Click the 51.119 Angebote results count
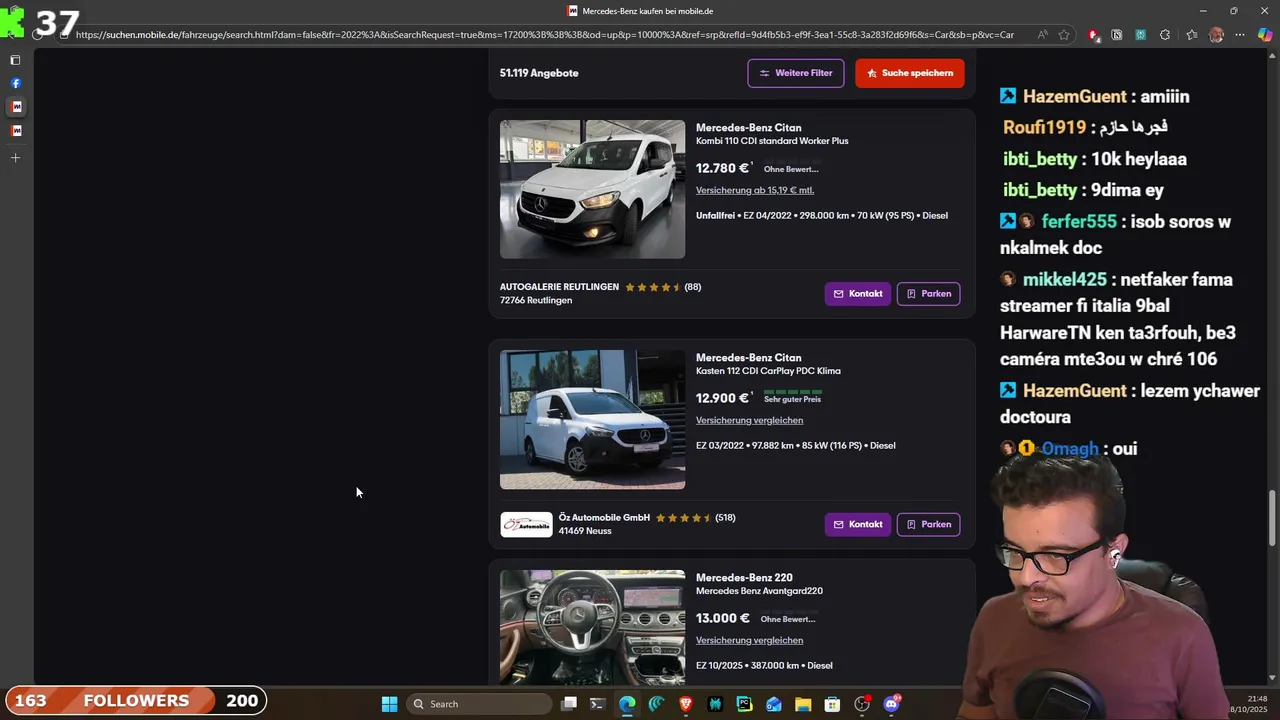 point(539,73)
